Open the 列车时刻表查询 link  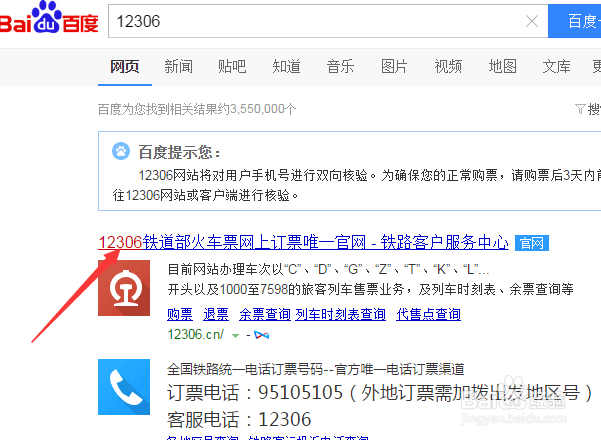coord(340,314)
